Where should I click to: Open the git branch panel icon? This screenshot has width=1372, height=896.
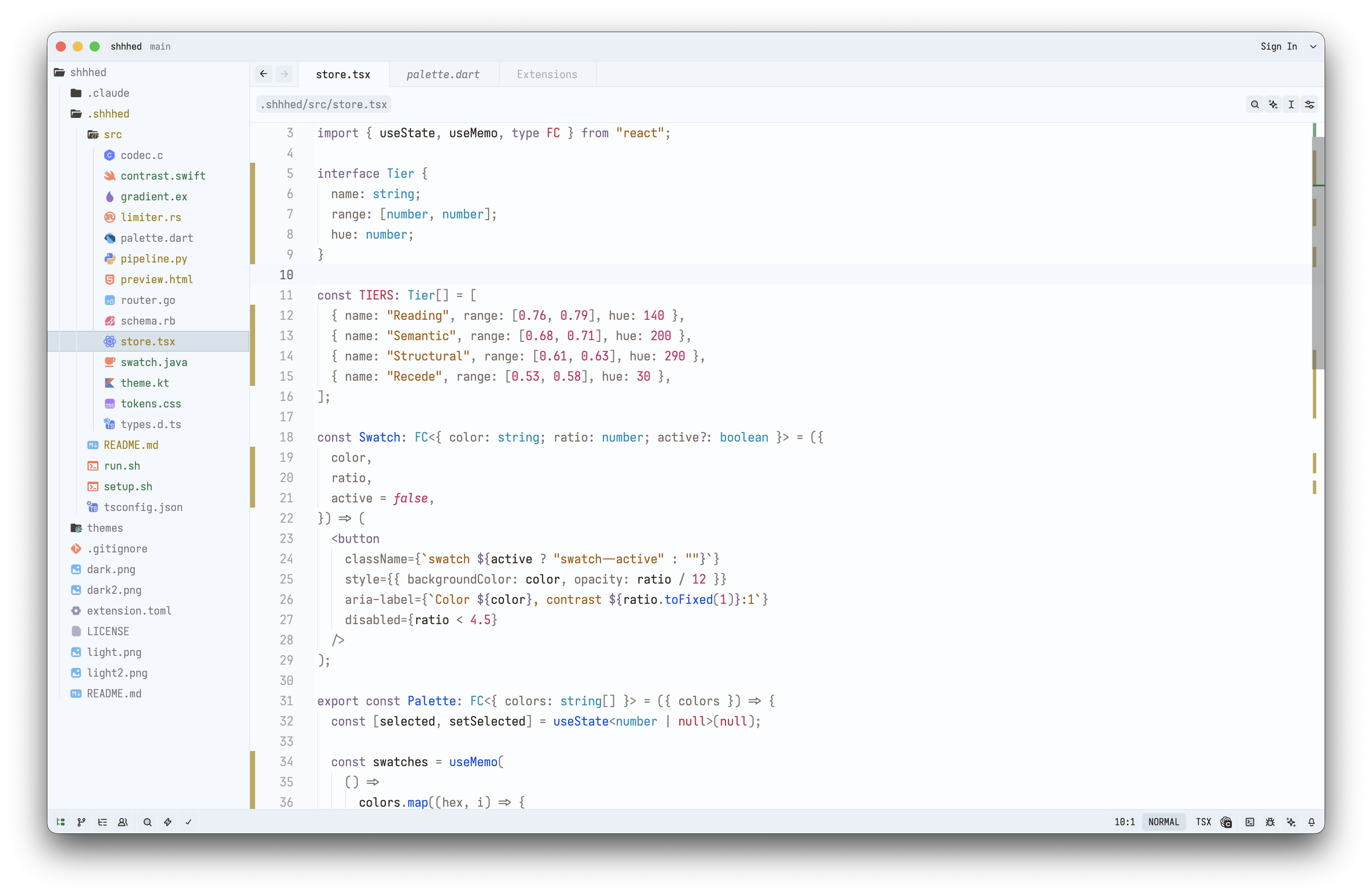click(x=81, y=822)
